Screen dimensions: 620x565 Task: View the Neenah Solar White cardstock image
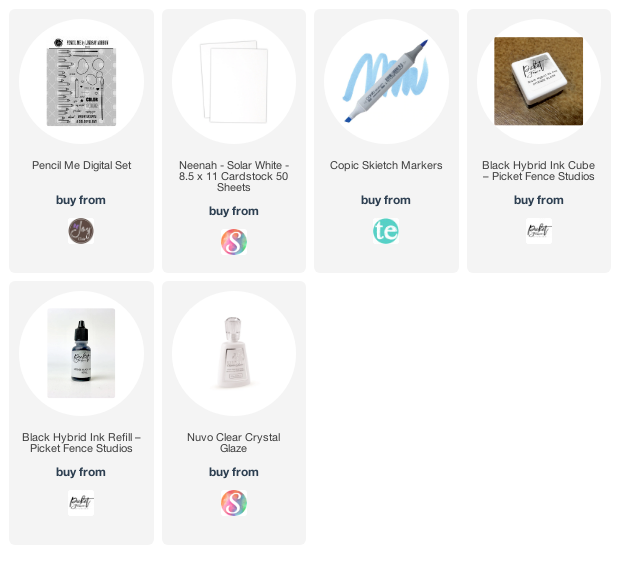point(234,81)
